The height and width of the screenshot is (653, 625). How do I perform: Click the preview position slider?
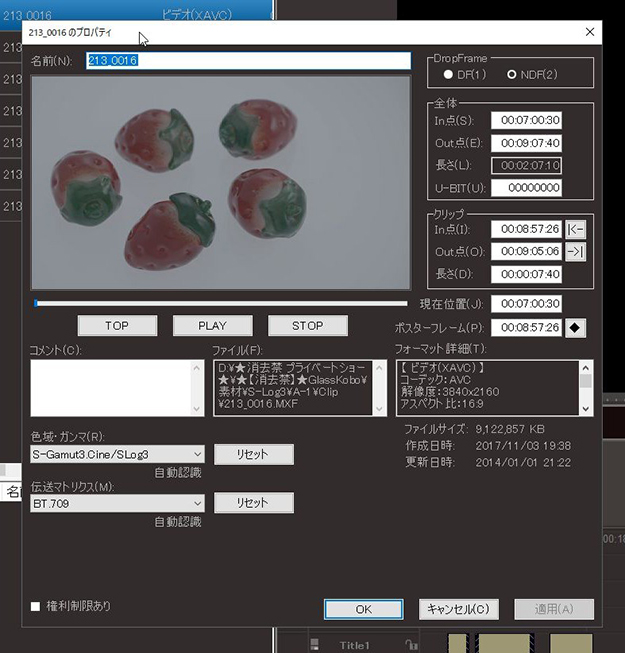click(x=220, y=303)
